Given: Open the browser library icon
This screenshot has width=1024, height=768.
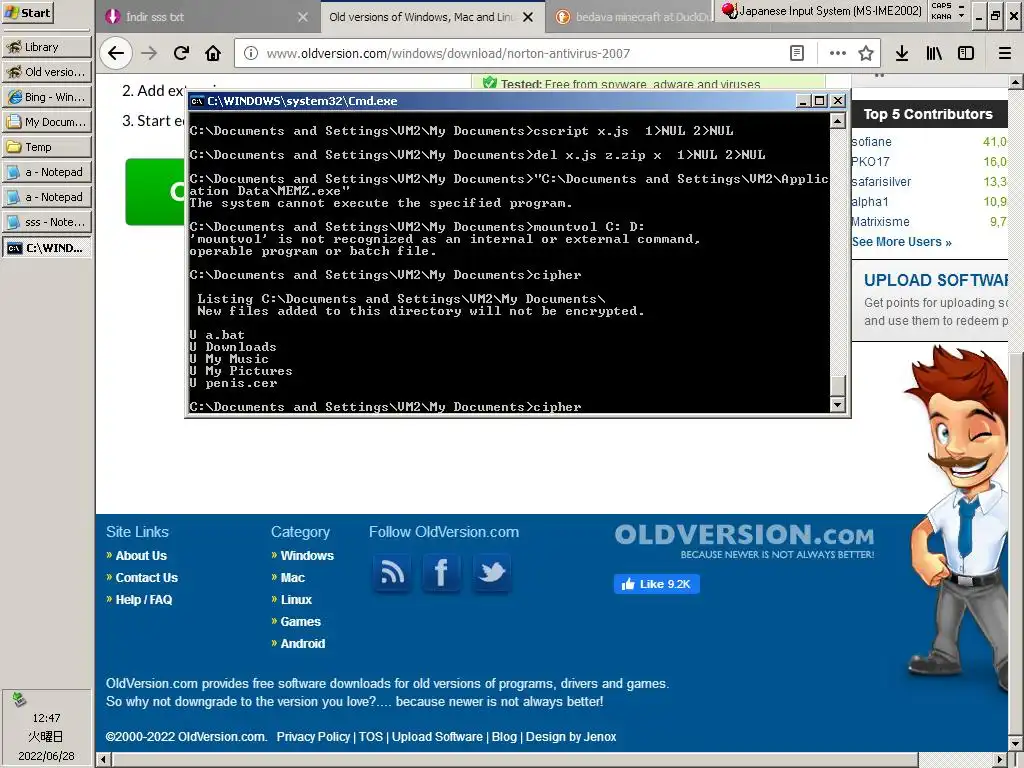Looking at the screenshot, I should (x=934, y=54).
